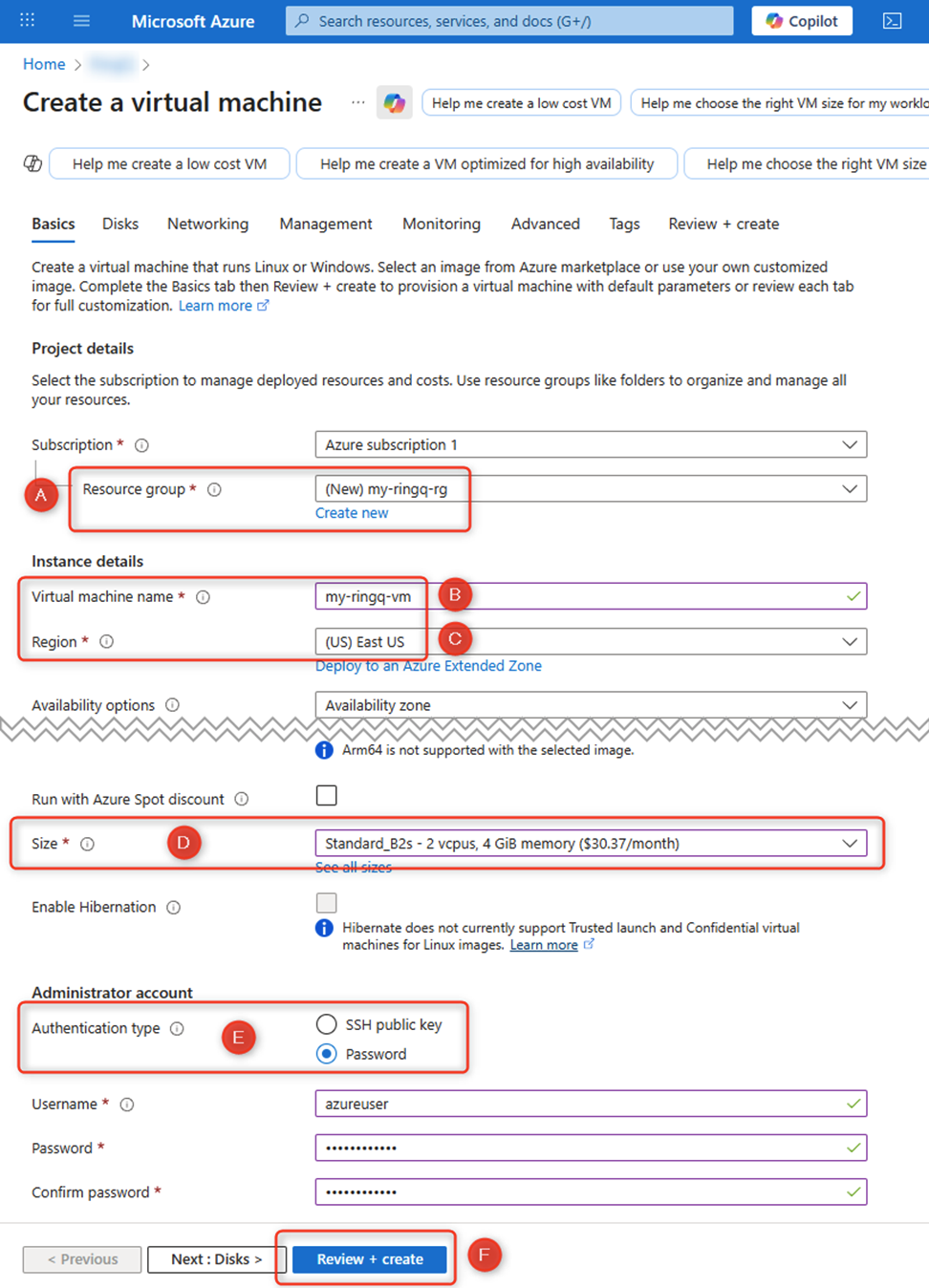The height and width of the screenshot is (1288, 929).
Task: Enable Run with Azure Spot discount
Action: pyautogui.click(x=326, y=795)
